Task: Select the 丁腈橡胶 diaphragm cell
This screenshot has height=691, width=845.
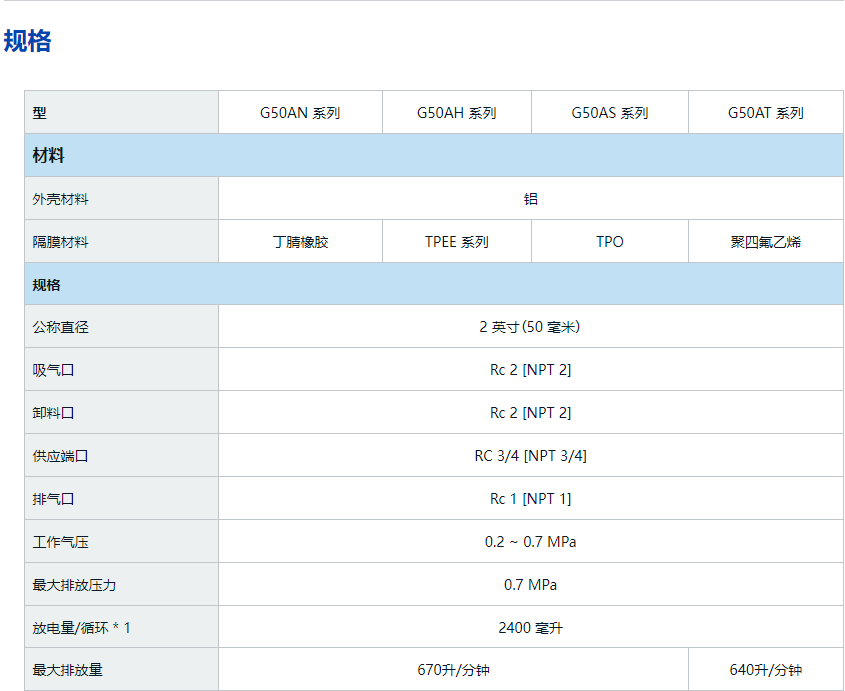Action: [x=300, y=242]
